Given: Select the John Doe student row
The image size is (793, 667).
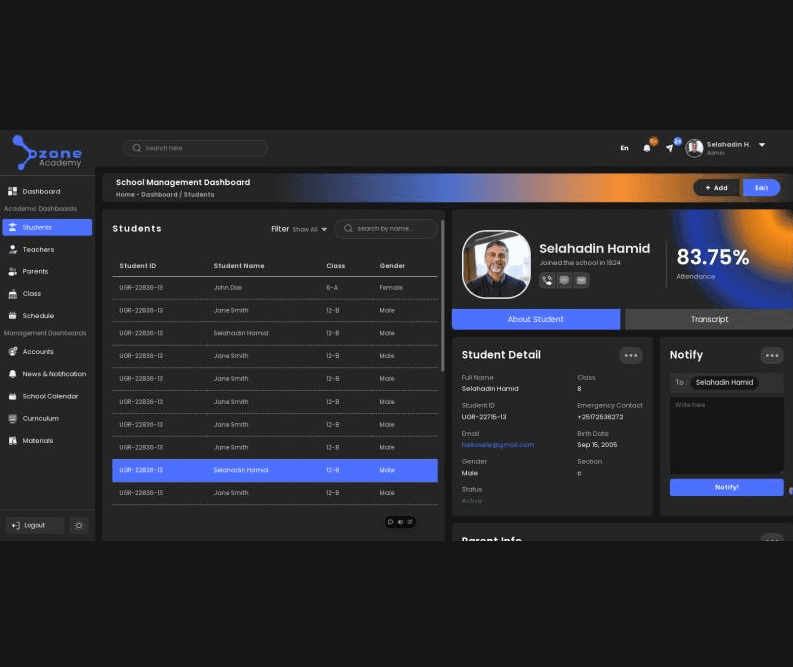Looking at the screenshot, I should click(x=275, y=288).
